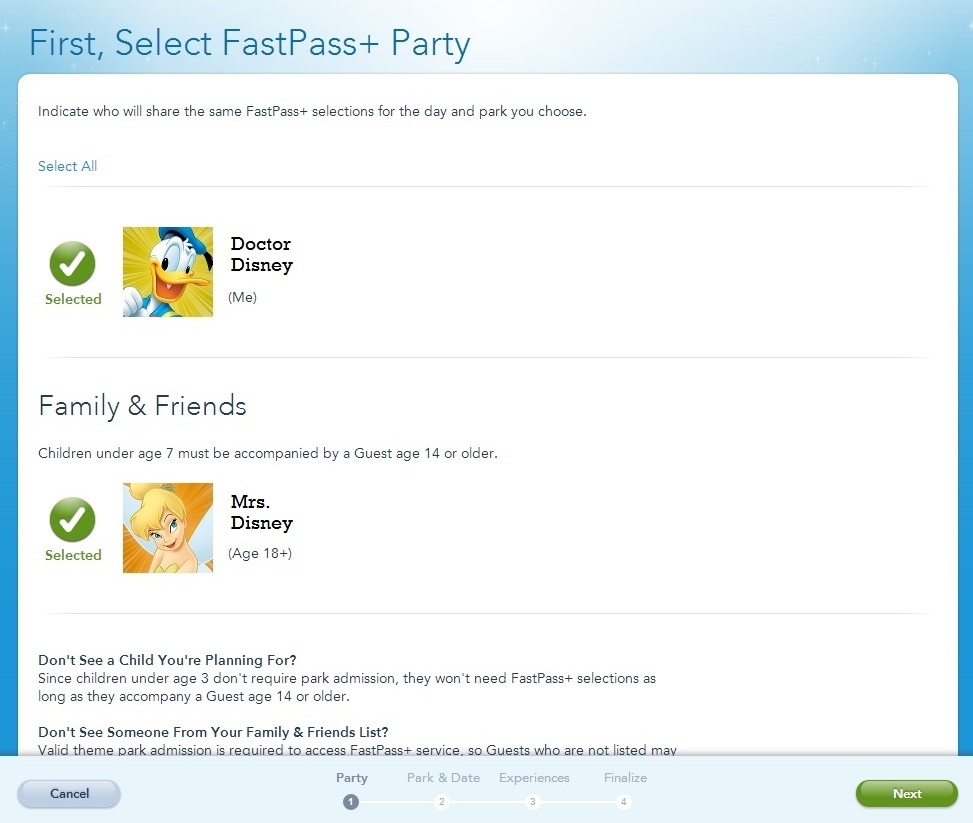Click step 3 circle in progress bar

coord(533,801)
